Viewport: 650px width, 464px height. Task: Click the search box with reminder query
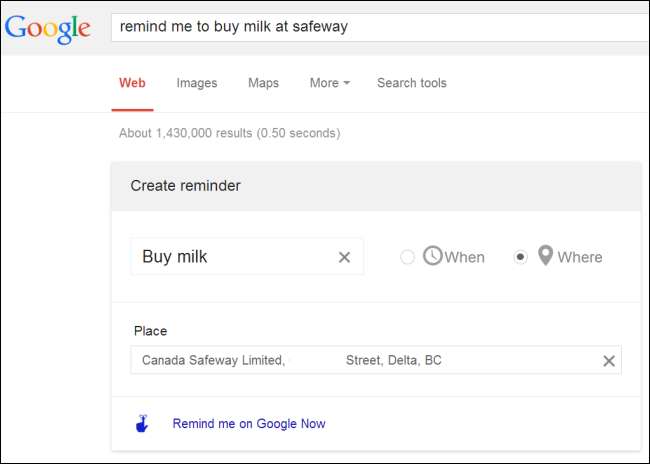380,27
